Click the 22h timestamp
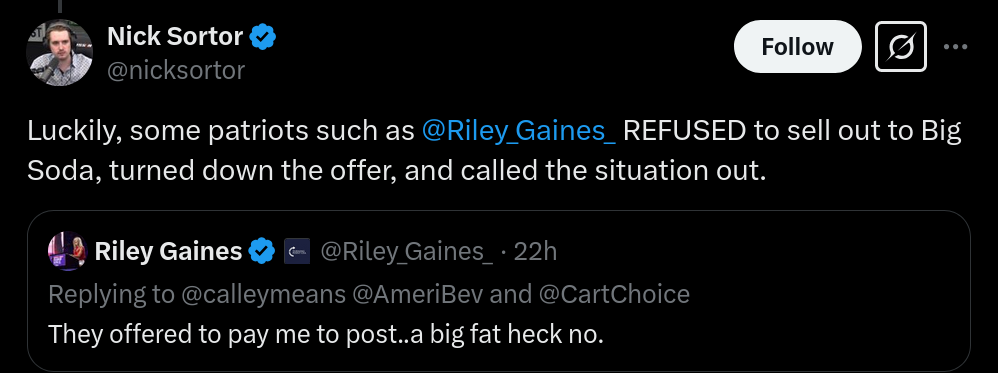 [535, 252]
